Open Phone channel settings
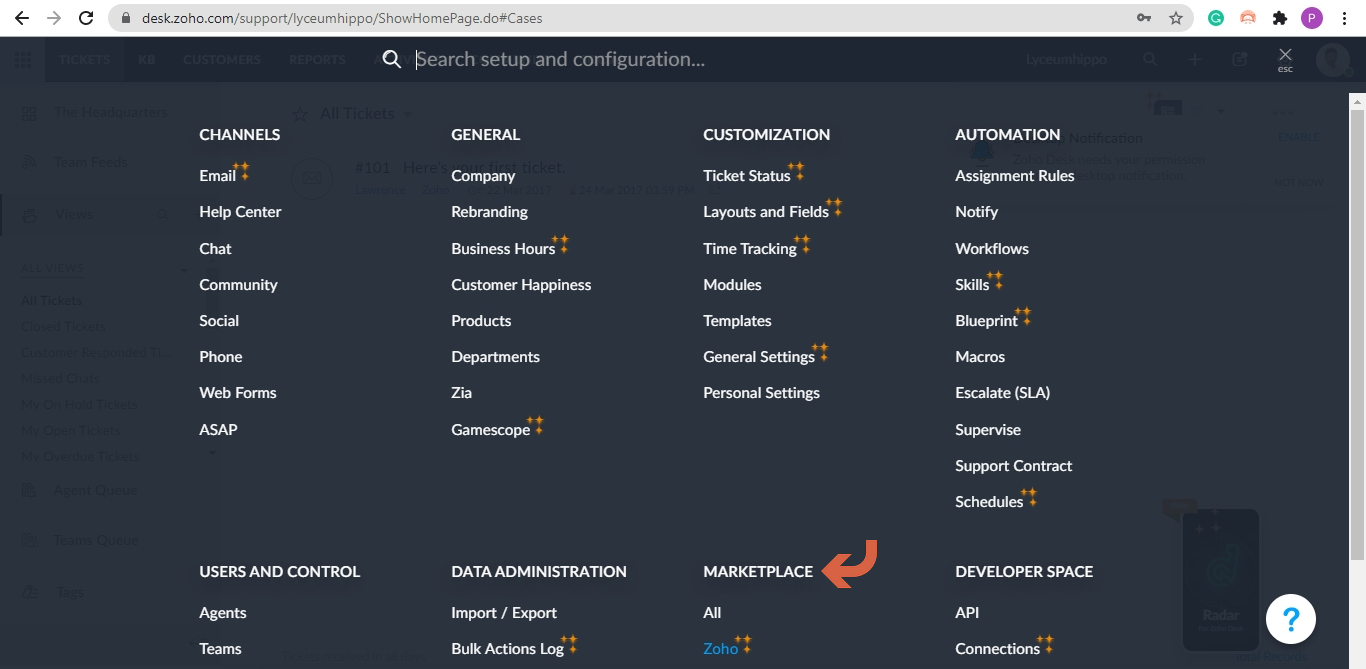1366x669 pixels. point(221,356)
